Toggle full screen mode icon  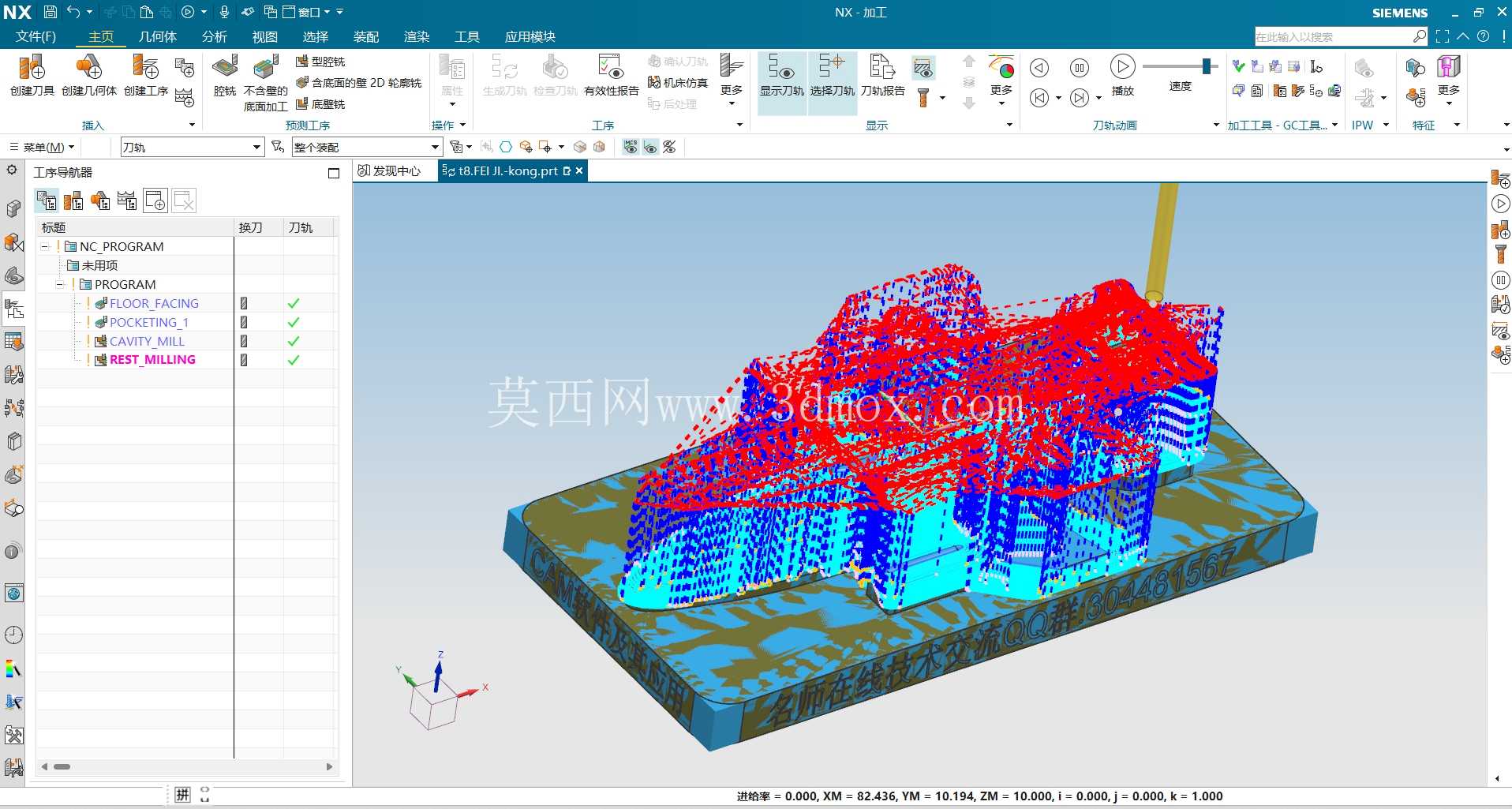coord(1443,36)
